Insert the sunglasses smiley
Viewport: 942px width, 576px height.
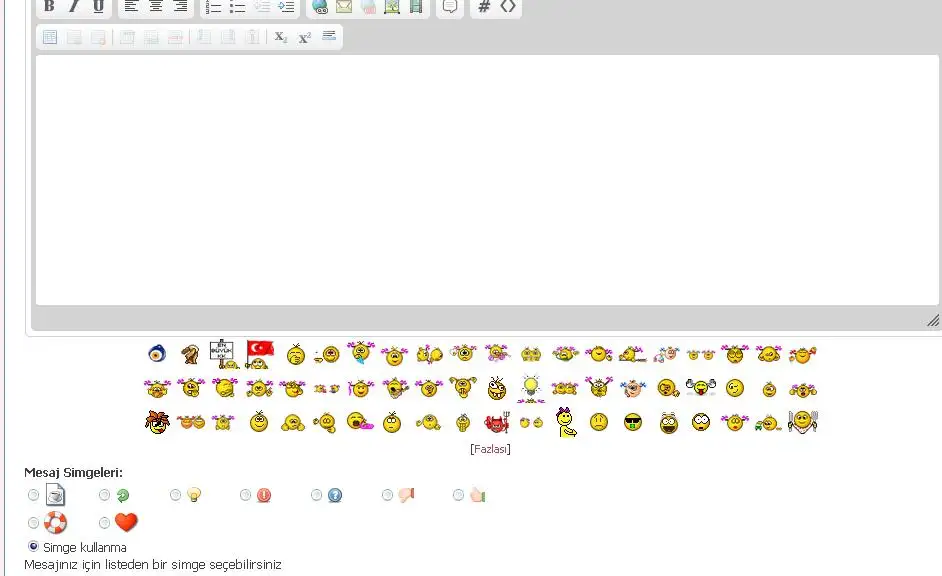point(632,422)
